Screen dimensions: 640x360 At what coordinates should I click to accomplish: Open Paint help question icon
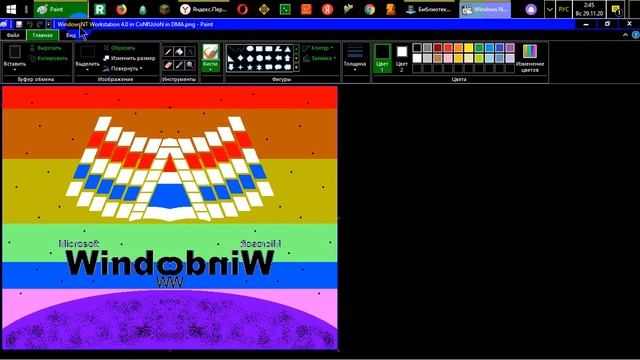coord(636,35)
